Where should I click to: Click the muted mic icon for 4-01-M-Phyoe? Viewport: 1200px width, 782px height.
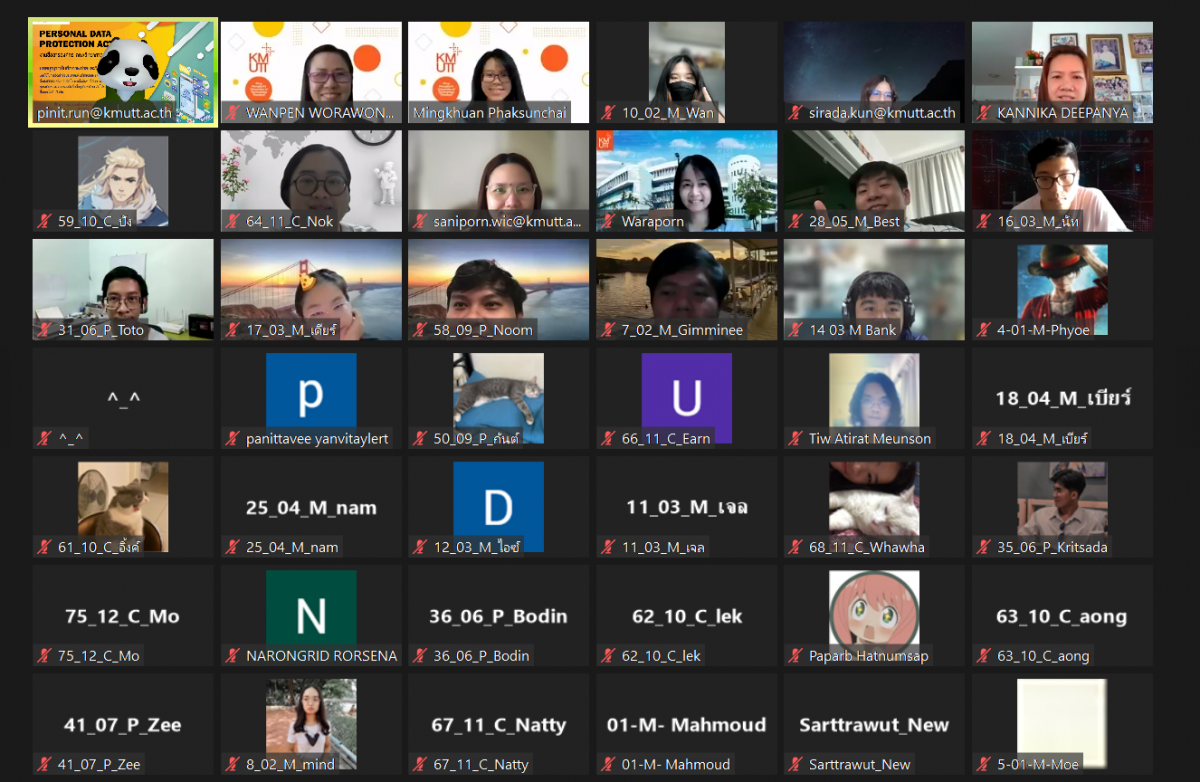pos(984,330)
